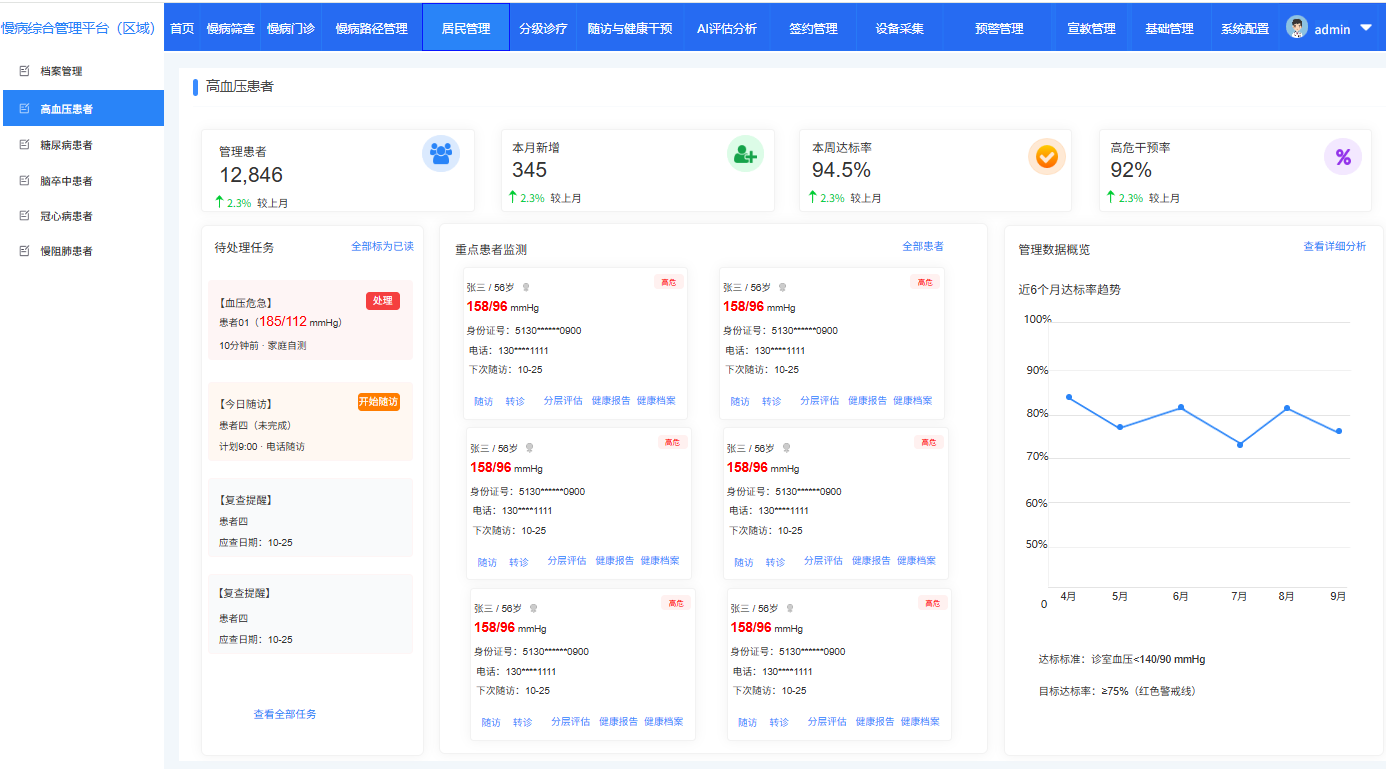
Task: Open the 查看详细分析 link
Action: tap(1334, 246)
